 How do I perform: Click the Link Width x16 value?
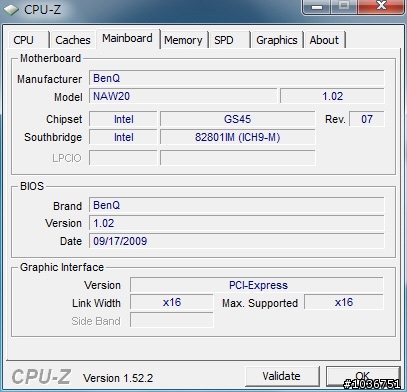click(x=172, y=302)
